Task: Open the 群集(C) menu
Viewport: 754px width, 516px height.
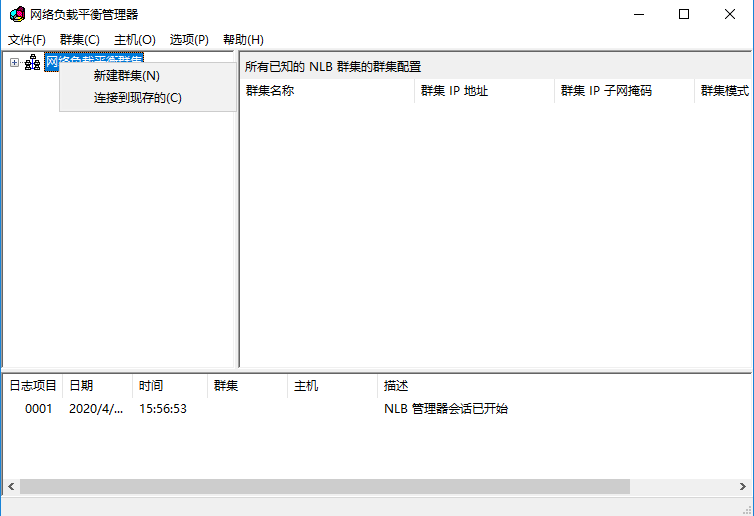Action: point(80,39)
